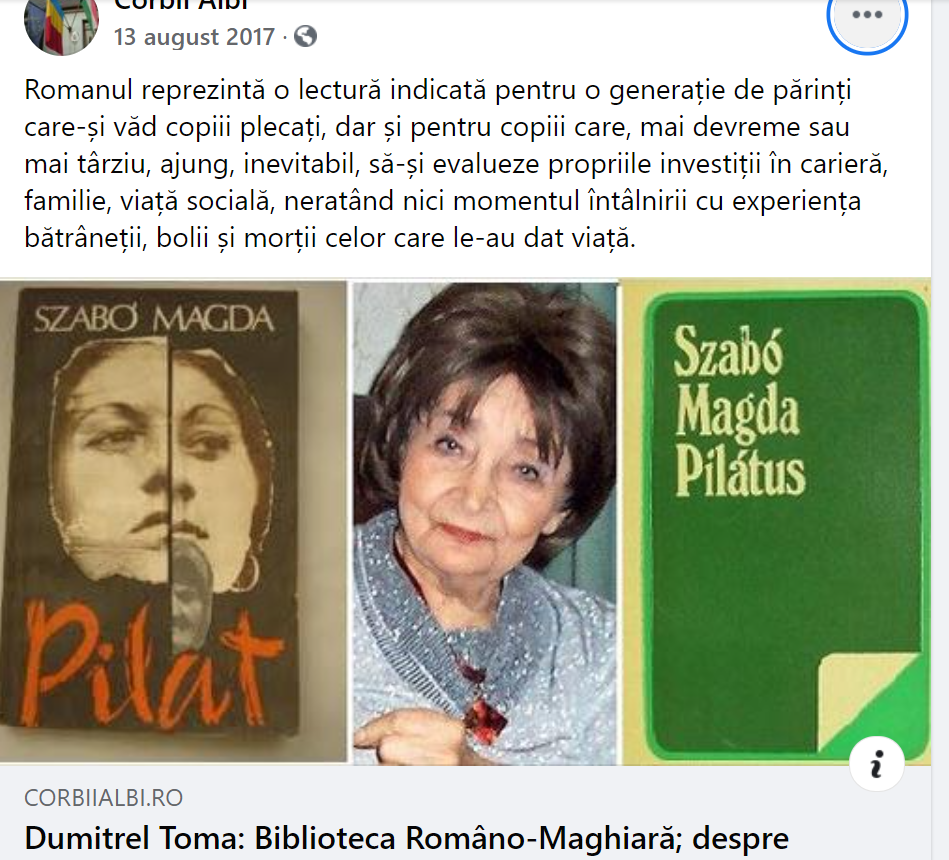Viewport: 949px width, 860px height.
Task: Open the Corbii Albi page name
Action: pyautogui.click(x=180, y=5)
